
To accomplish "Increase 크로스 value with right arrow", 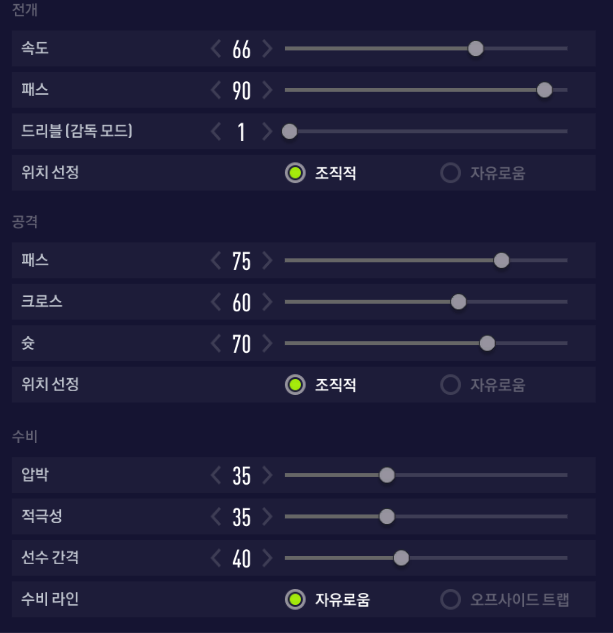I will click(267, 301).
